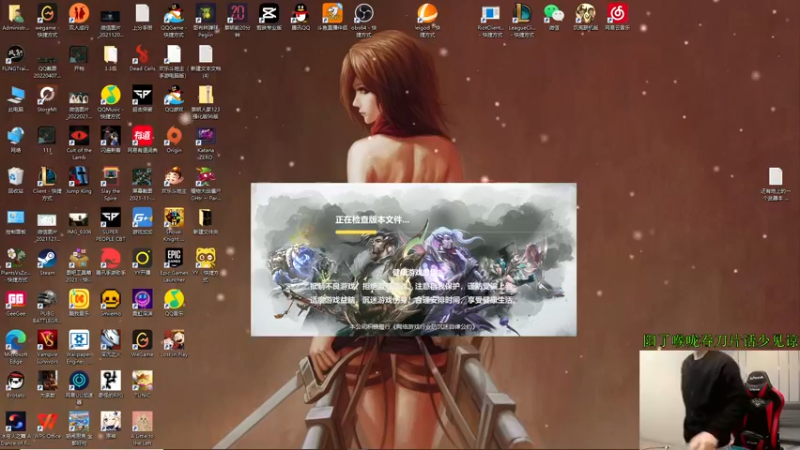Open the 欢乐斗地主 farmer icon

pyautogui.click(x=173, y=177)
